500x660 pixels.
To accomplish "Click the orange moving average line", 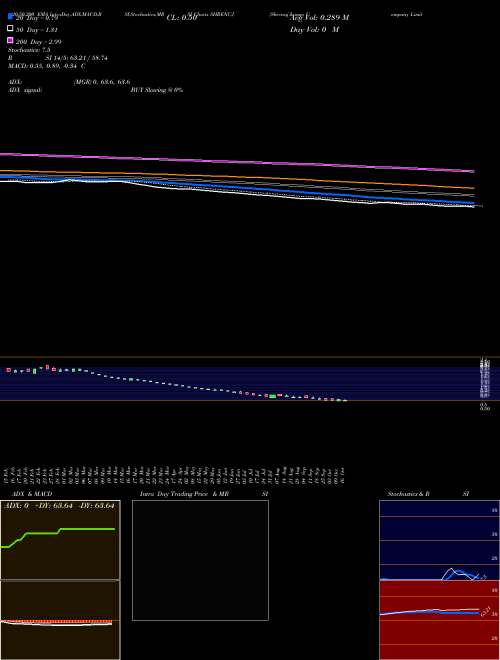I will [236, 178].
